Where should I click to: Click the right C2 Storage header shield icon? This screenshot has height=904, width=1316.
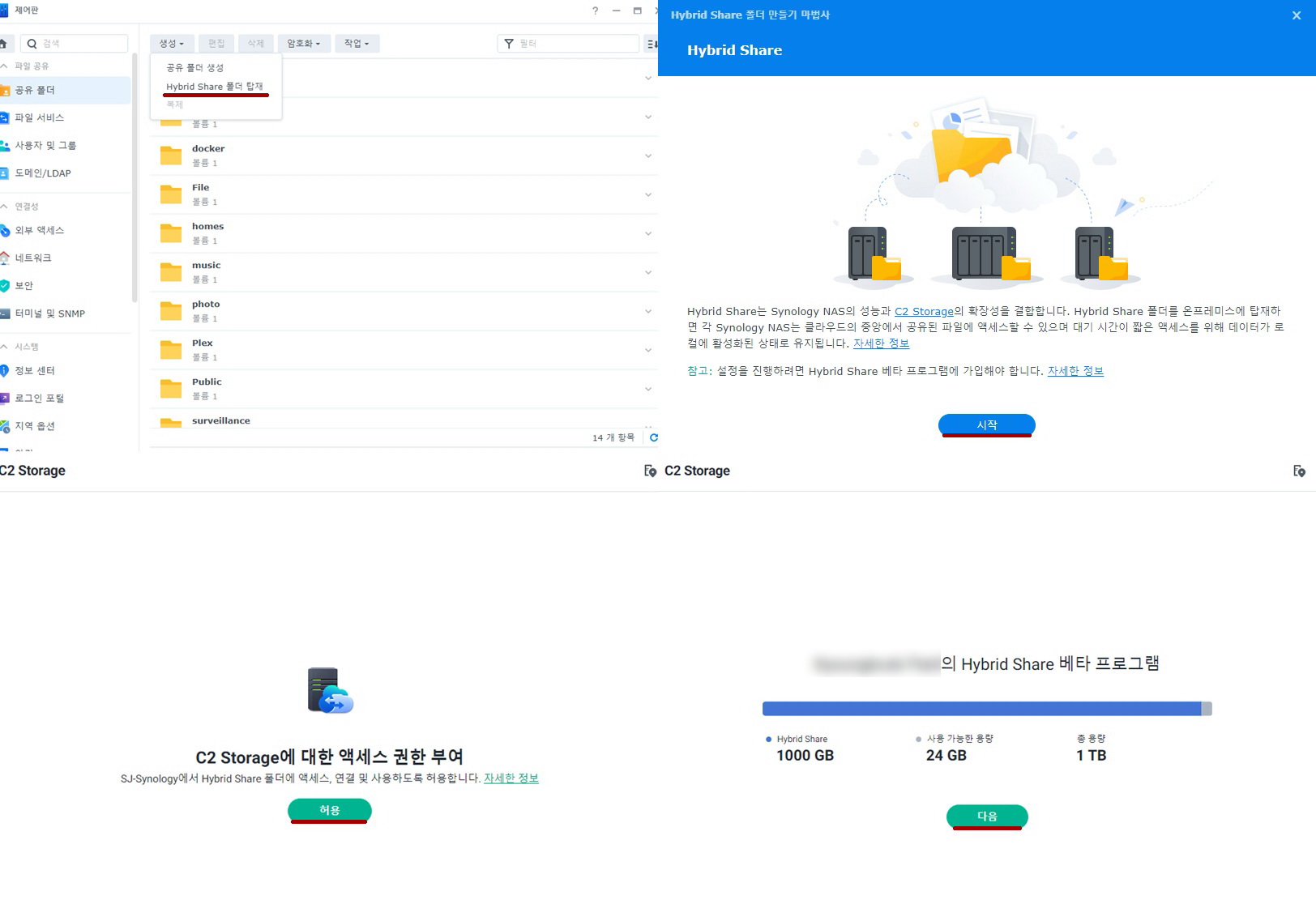(x=1299, y=471)
